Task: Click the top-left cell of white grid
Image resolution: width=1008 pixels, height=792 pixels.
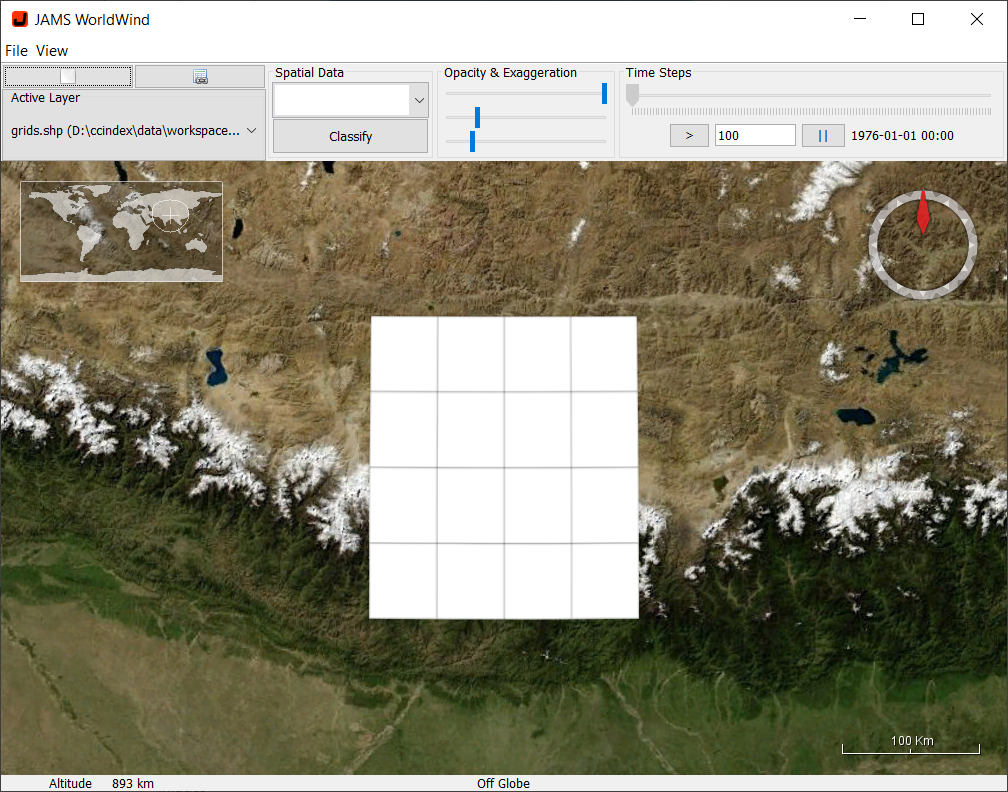Action: 404,354
